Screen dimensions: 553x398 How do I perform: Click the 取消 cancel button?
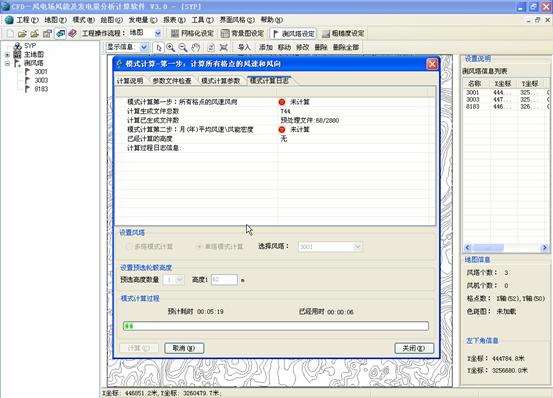click(184, 348)
